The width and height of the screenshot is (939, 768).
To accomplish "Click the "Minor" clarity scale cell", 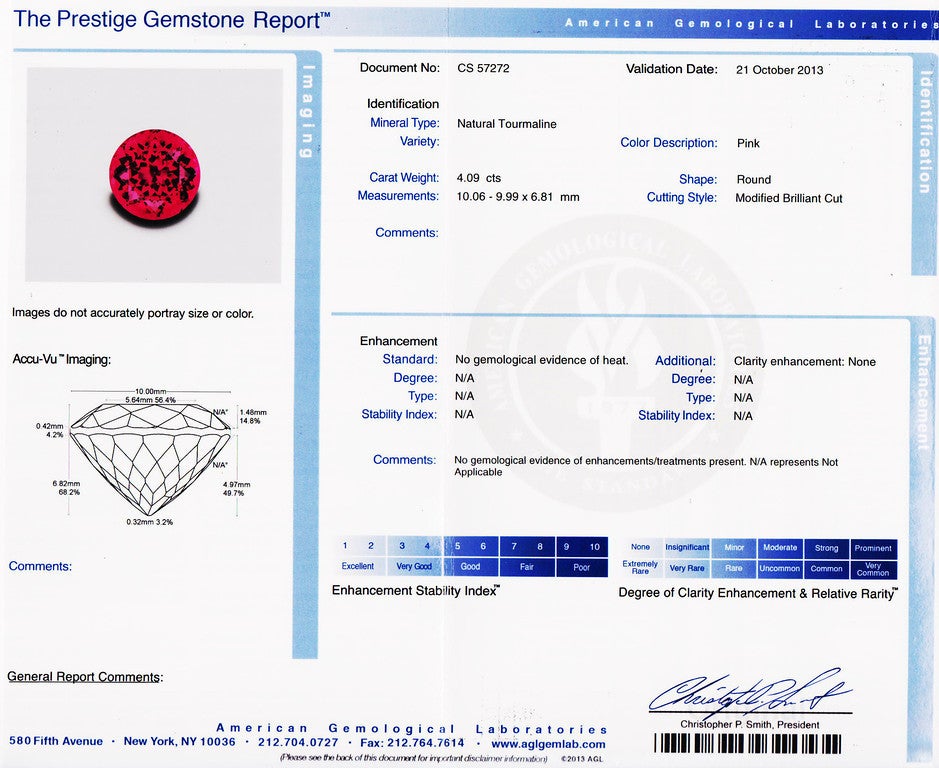I will click(x=734, y=548).
